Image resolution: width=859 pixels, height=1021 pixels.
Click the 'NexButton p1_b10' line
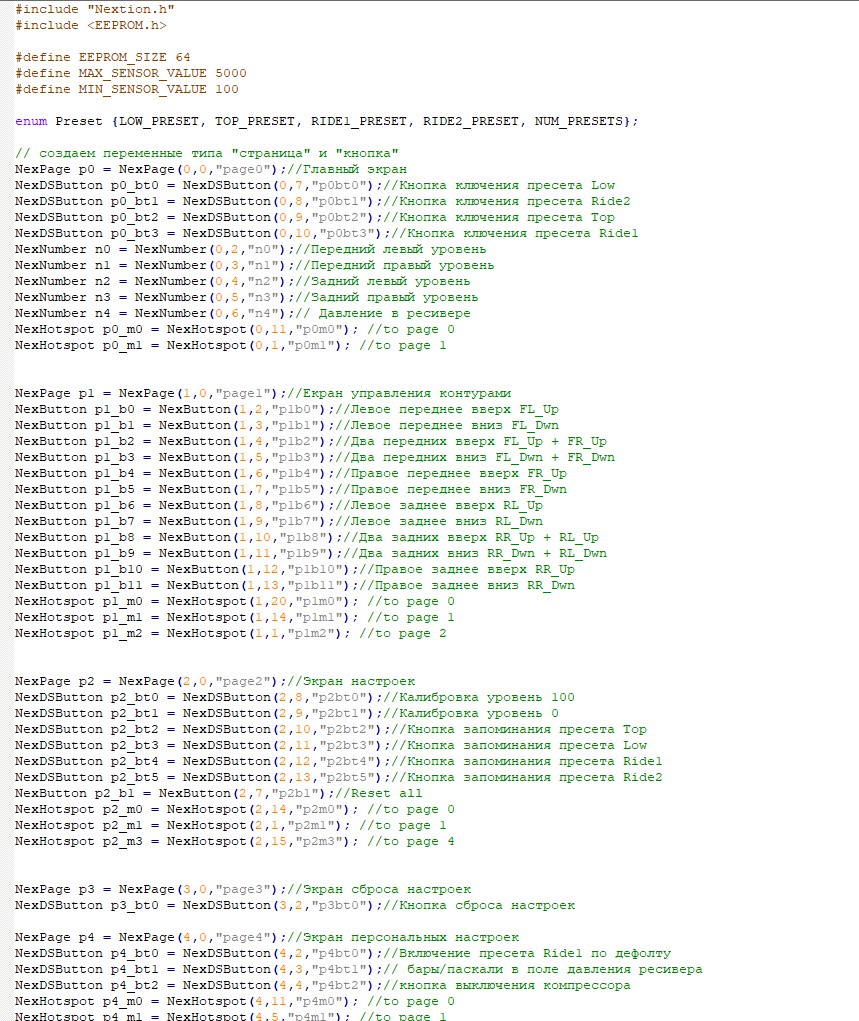click(x=295, y=569)
